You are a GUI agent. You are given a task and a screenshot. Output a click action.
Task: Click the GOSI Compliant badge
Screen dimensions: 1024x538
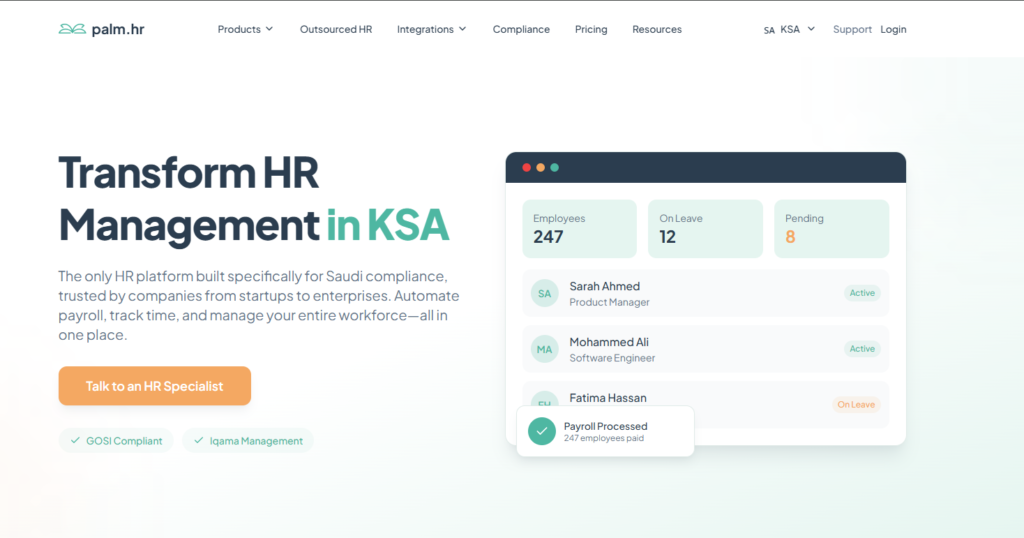pyautogui.click(x=116, y=441)
